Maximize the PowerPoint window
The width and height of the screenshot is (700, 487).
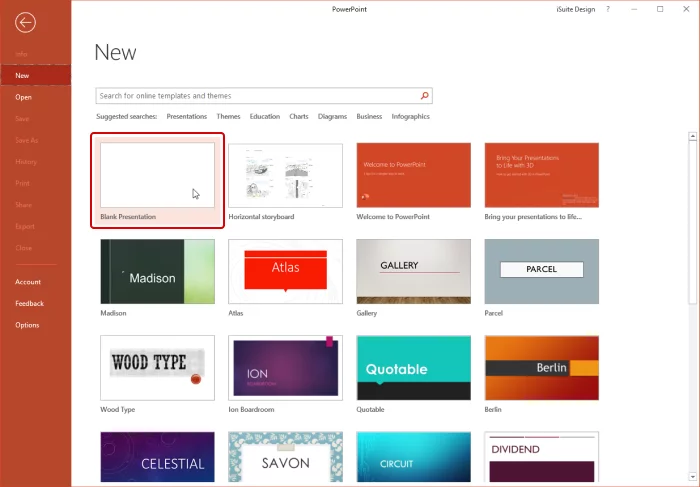[660, 9]
